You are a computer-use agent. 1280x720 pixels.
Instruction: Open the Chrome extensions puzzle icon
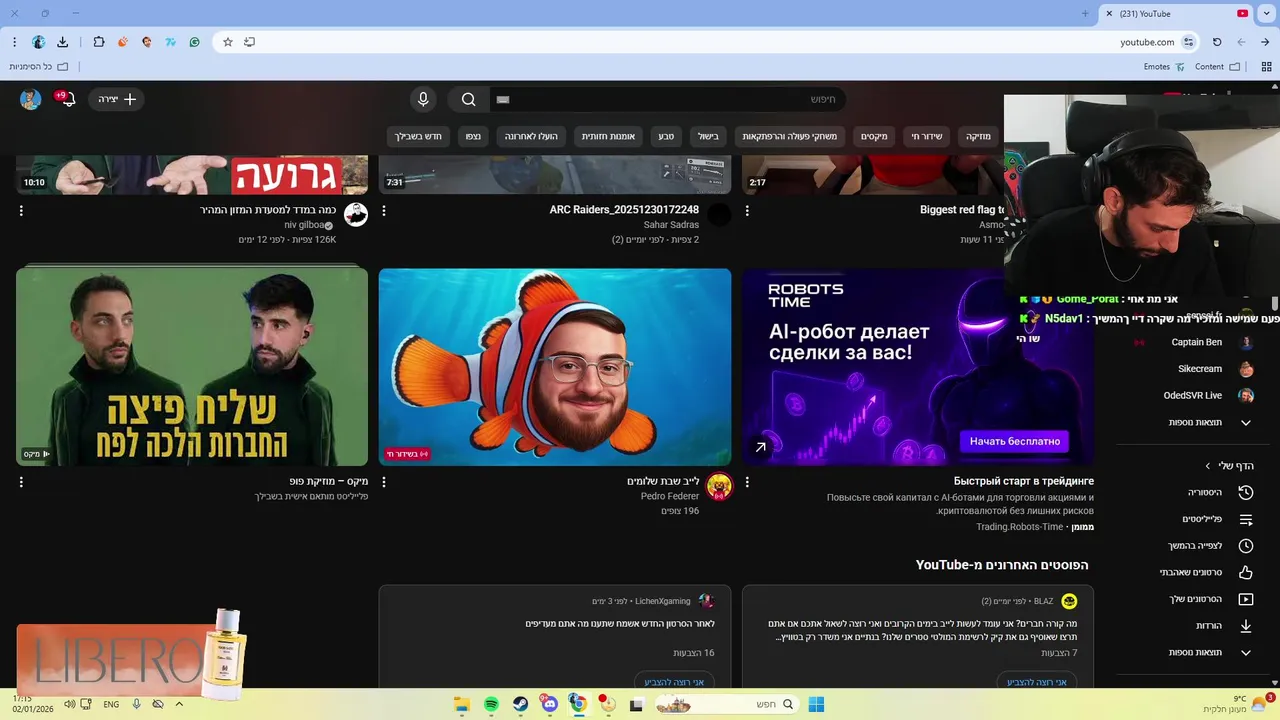(x=99, y=42)
